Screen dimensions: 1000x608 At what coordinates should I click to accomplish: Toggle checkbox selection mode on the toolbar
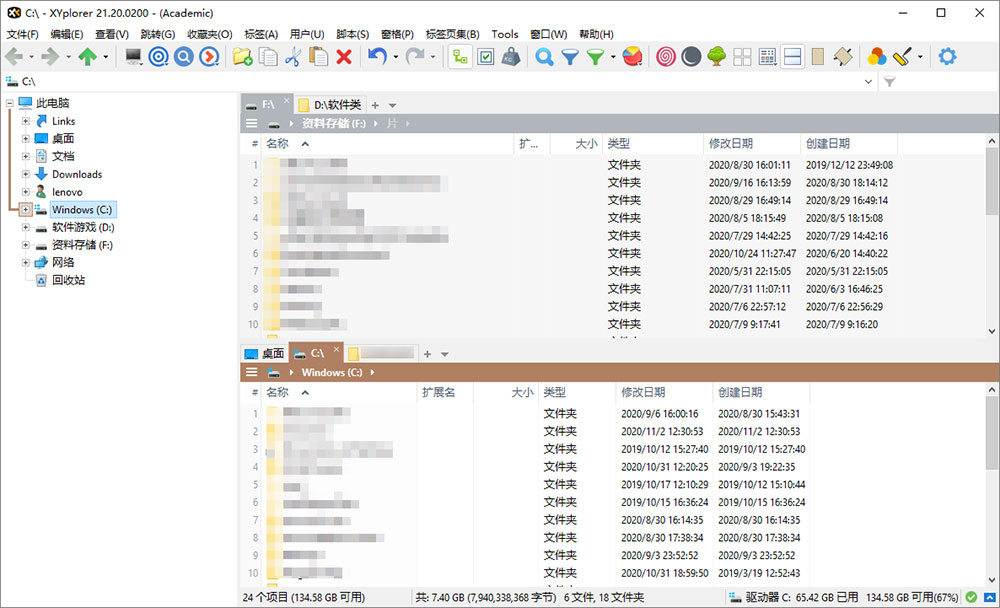point(486,57)
